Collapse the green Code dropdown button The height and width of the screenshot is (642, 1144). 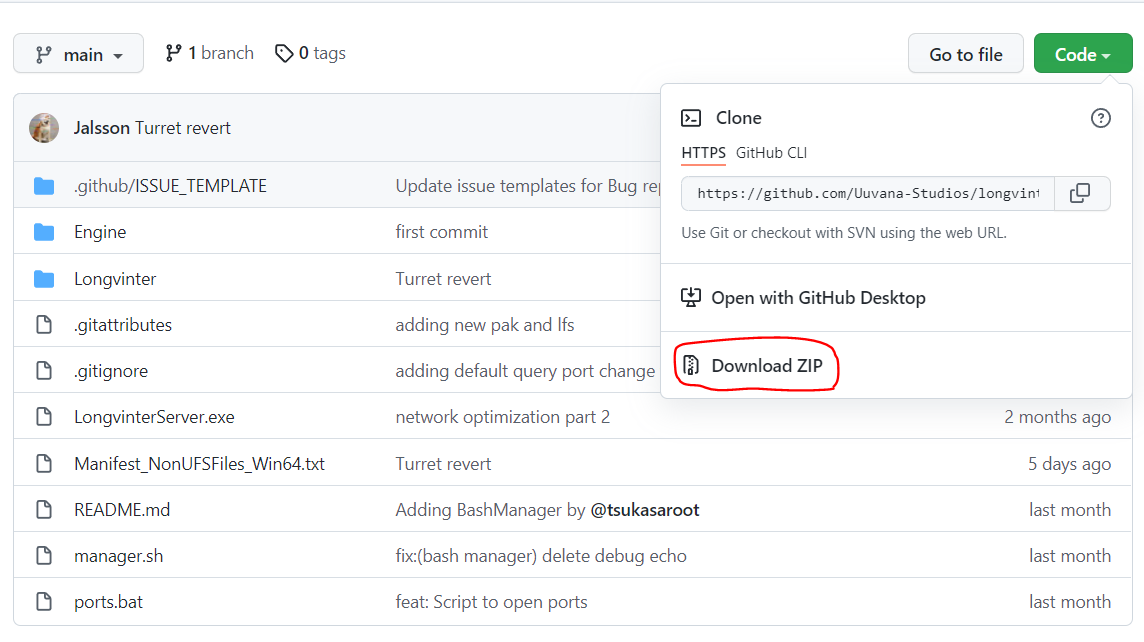tap(1083, 53)
